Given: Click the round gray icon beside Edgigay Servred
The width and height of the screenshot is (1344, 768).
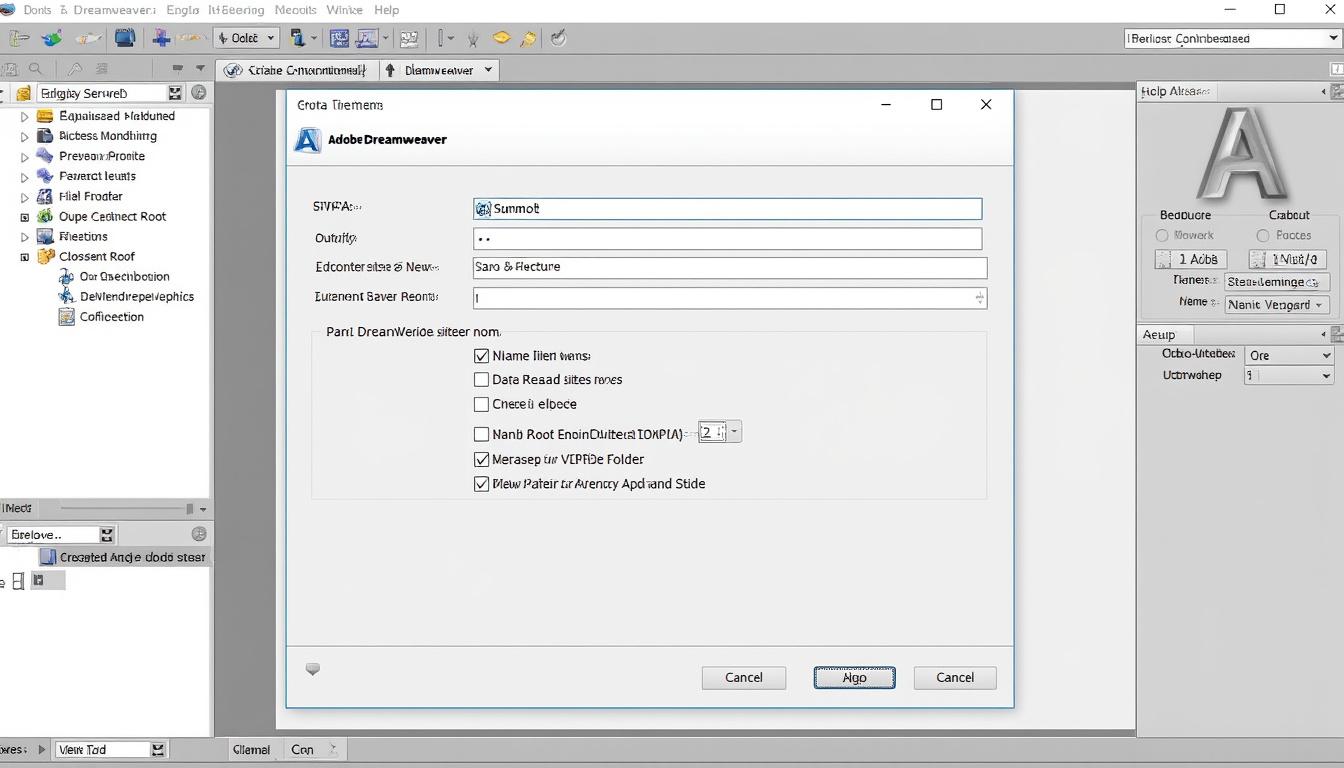Looking at the screenshot, I should 199,93.
